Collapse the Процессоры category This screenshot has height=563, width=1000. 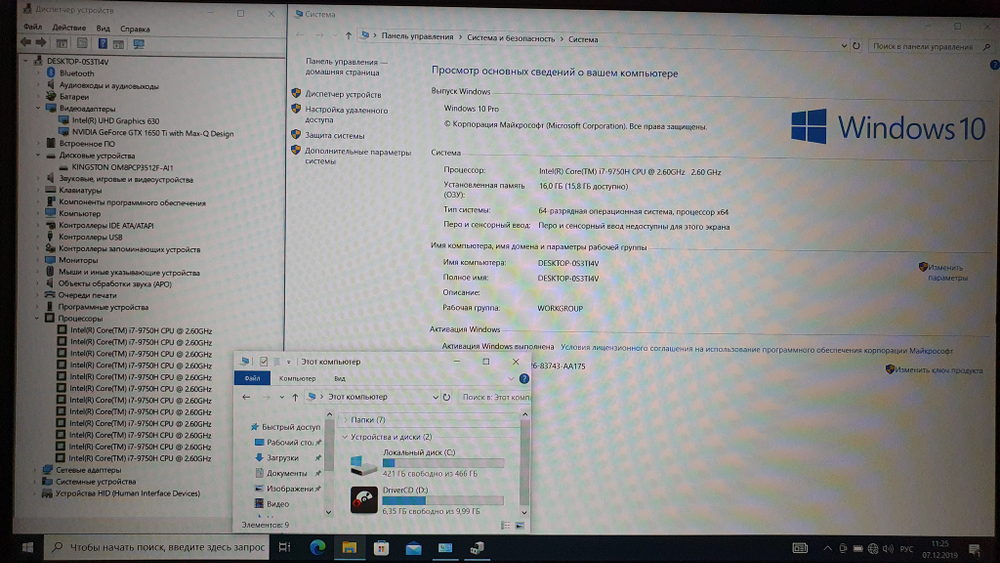36,318
